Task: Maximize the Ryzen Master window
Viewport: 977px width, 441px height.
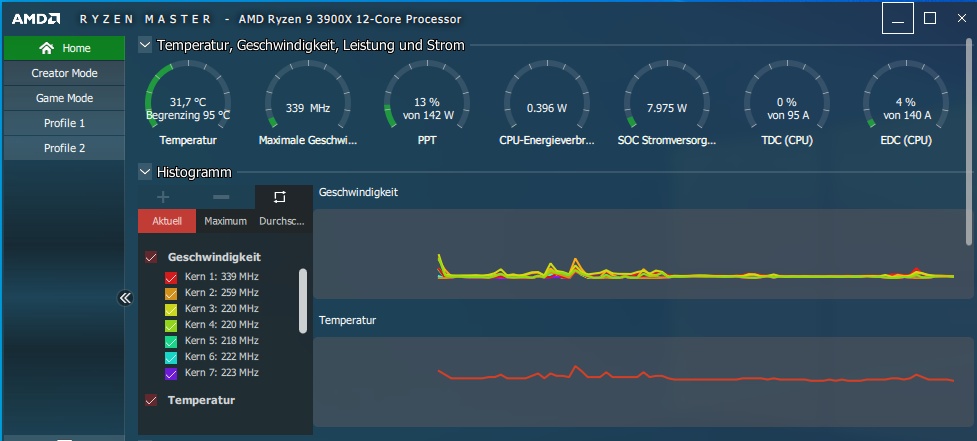Action: (930, 18)
